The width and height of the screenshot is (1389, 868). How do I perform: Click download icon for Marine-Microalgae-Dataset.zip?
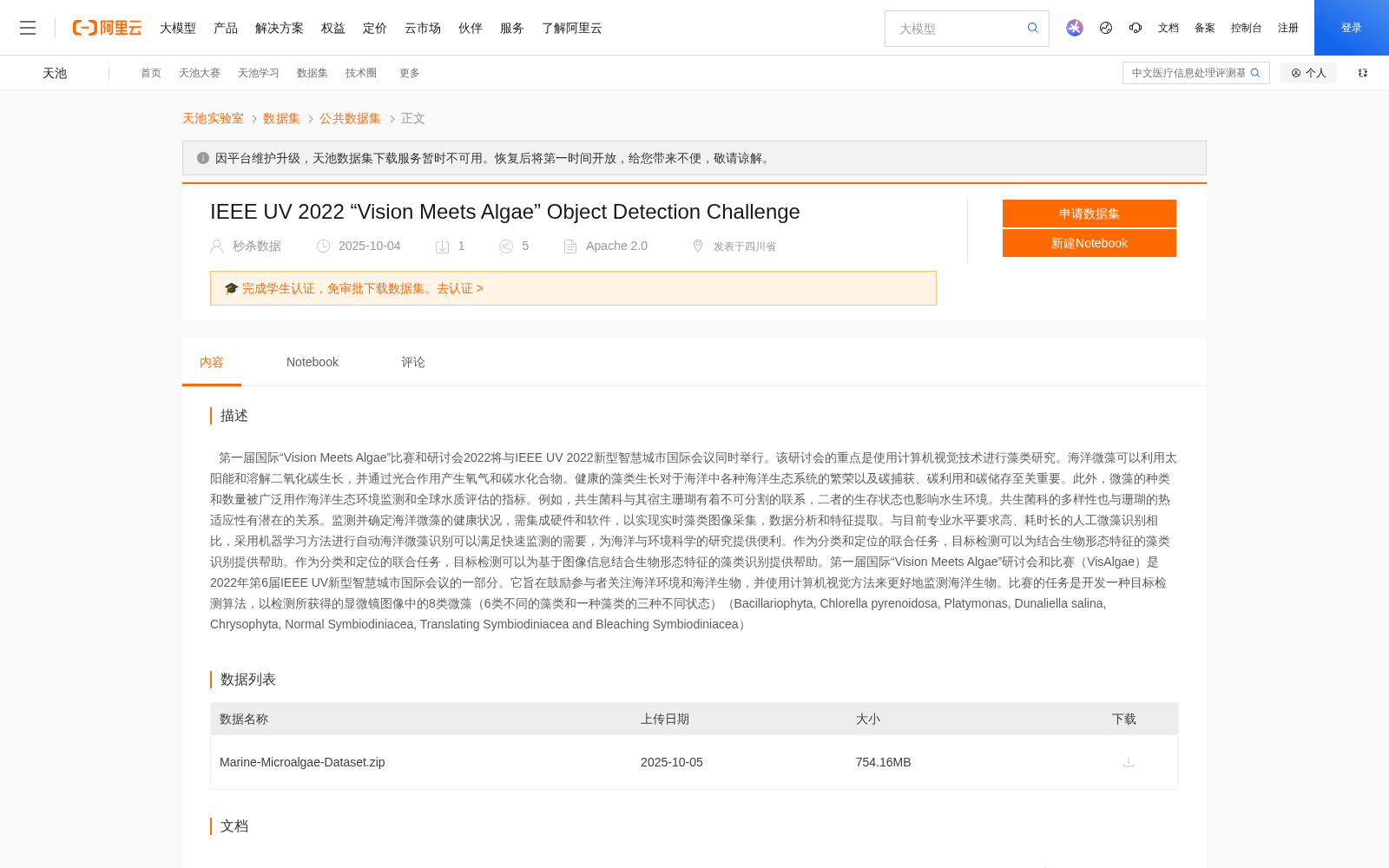point(1129,762)
